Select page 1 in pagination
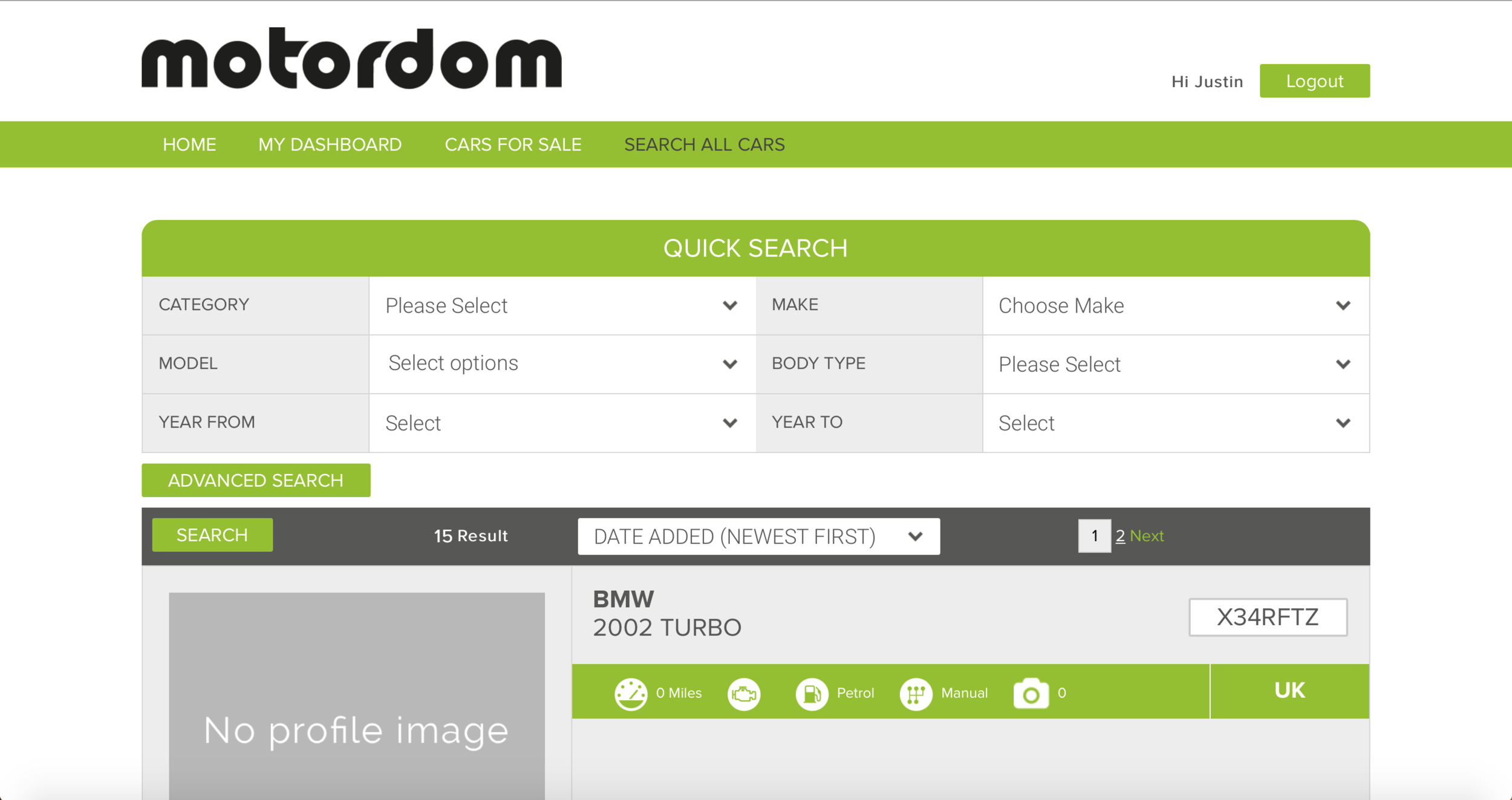Image resolution: width=1512 pixels, height=800 pixels. coord(1095,536)
